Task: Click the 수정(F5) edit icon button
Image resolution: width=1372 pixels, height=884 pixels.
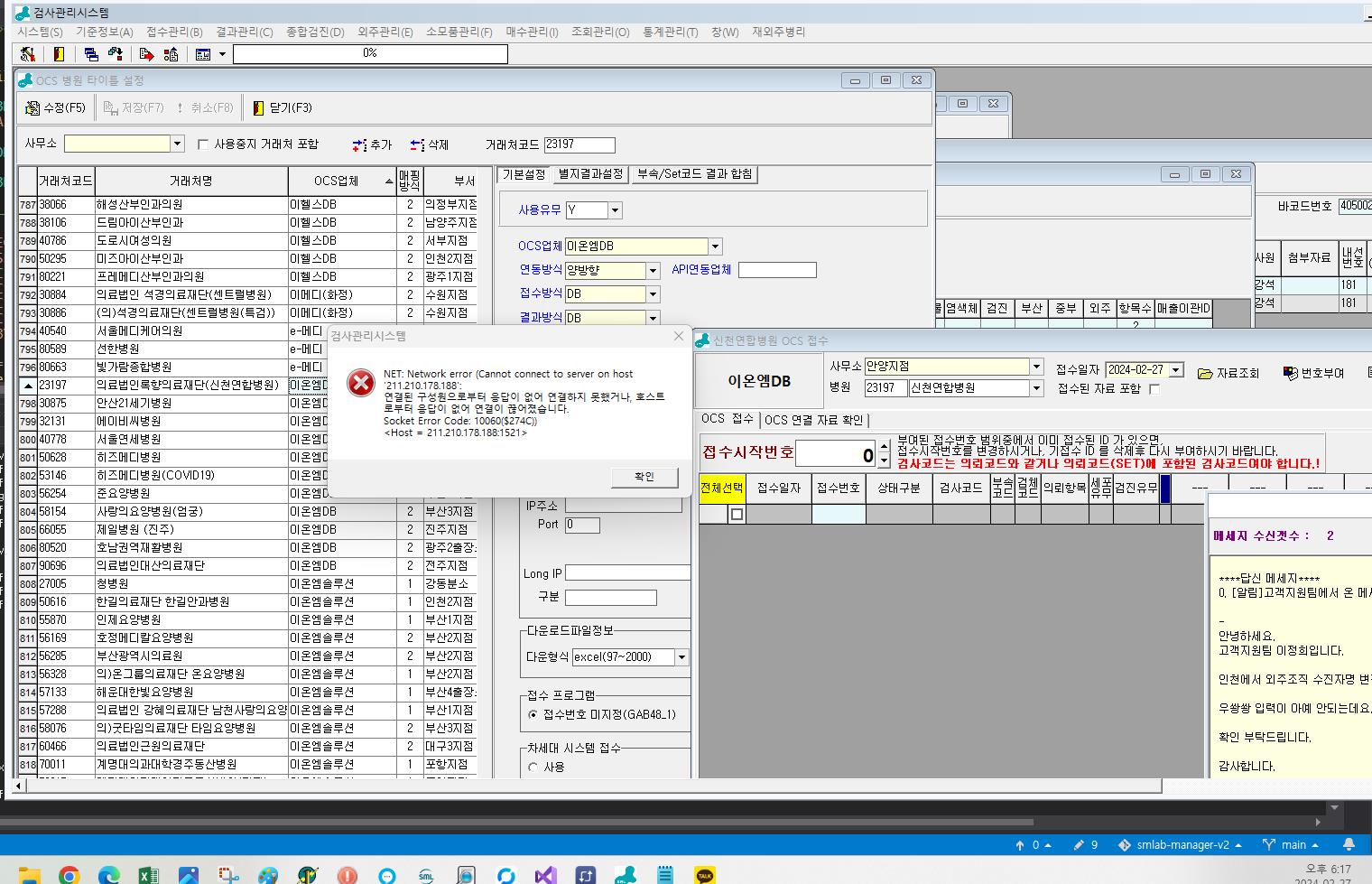Action: [32, 108]
